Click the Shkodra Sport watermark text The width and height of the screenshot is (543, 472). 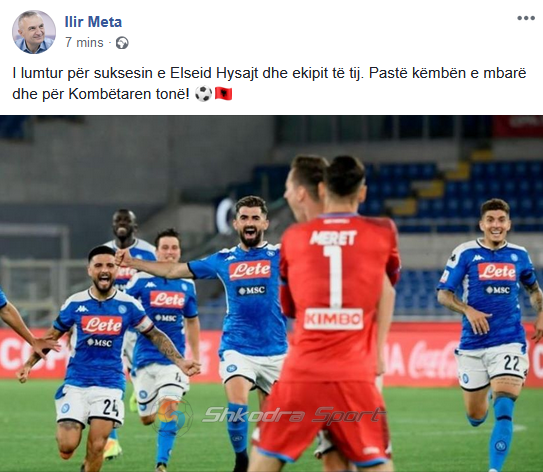pos(293,415)
